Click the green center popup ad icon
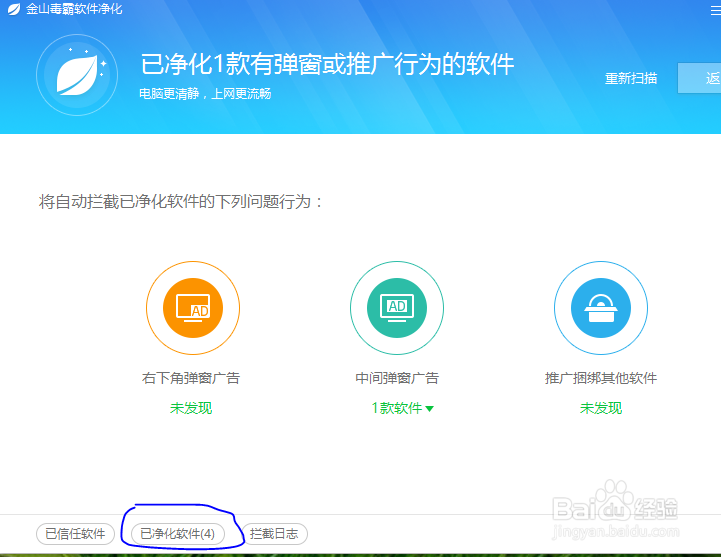This screenshot has height=557, width=721. pos(397,308)
